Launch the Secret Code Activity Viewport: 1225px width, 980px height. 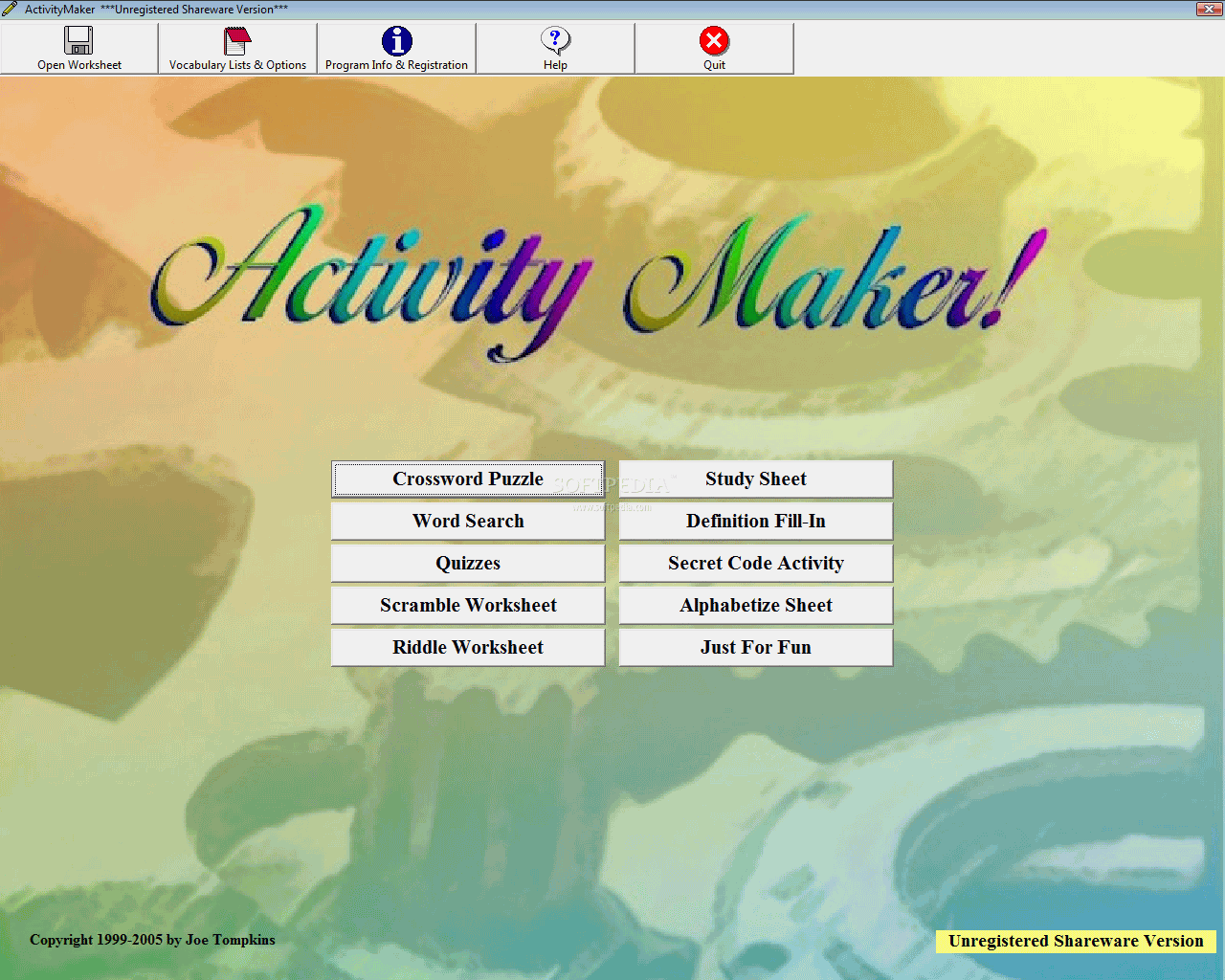pos(756,564)
